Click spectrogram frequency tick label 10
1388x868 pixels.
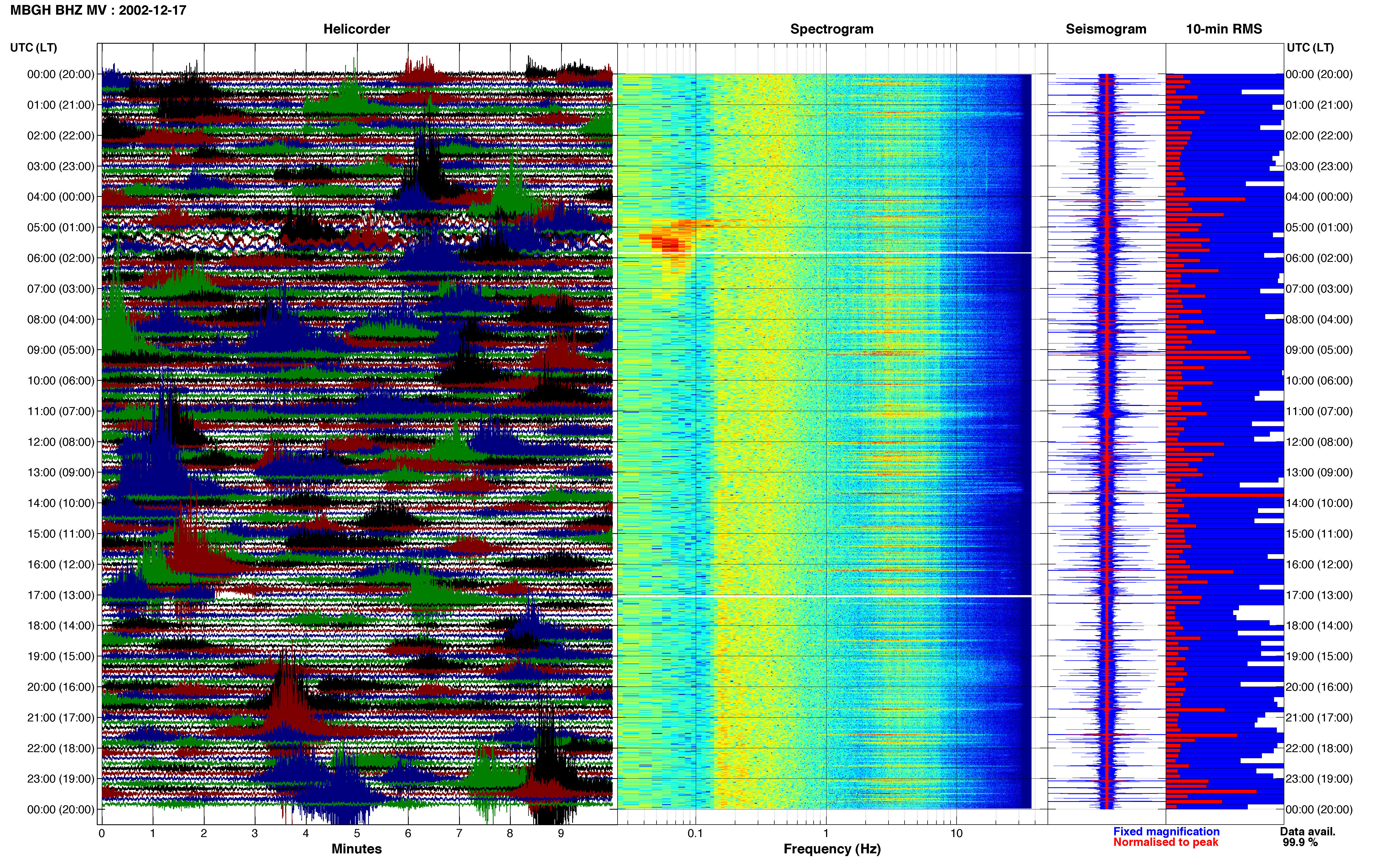click(956, 833)
